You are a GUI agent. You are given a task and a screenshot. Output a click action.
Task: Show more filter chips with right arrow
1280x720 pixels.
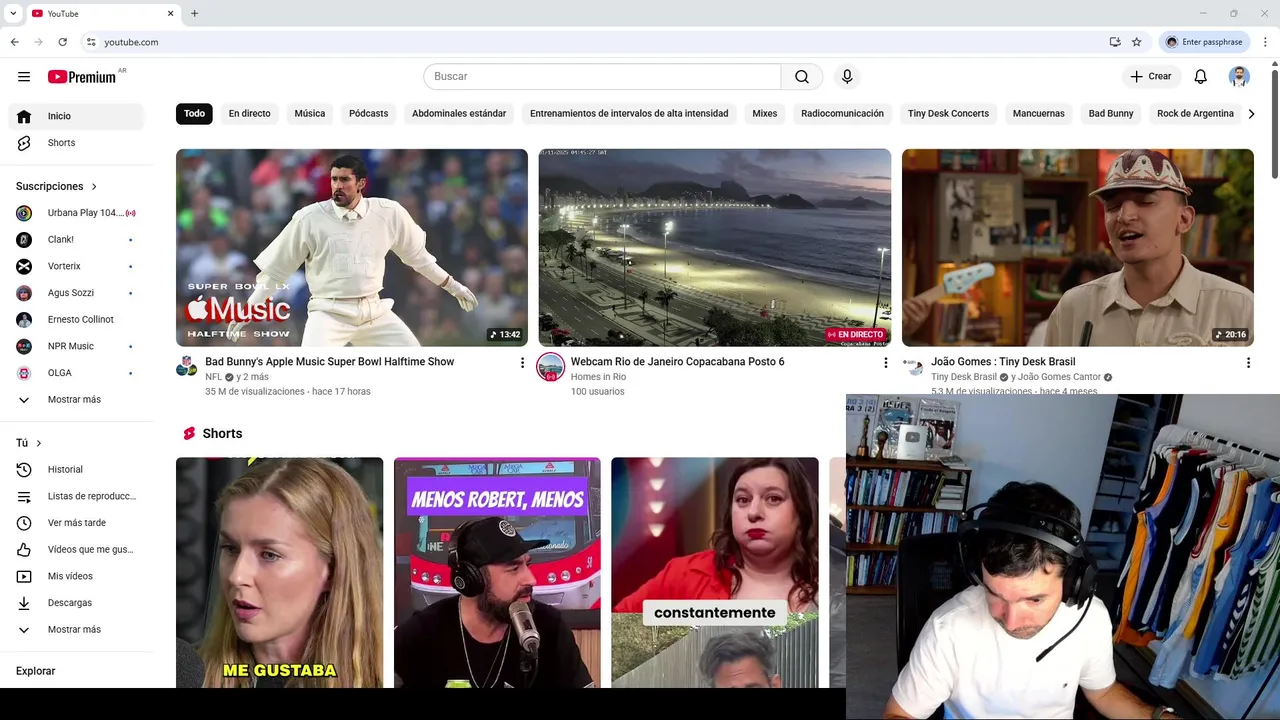(1251, 114)
